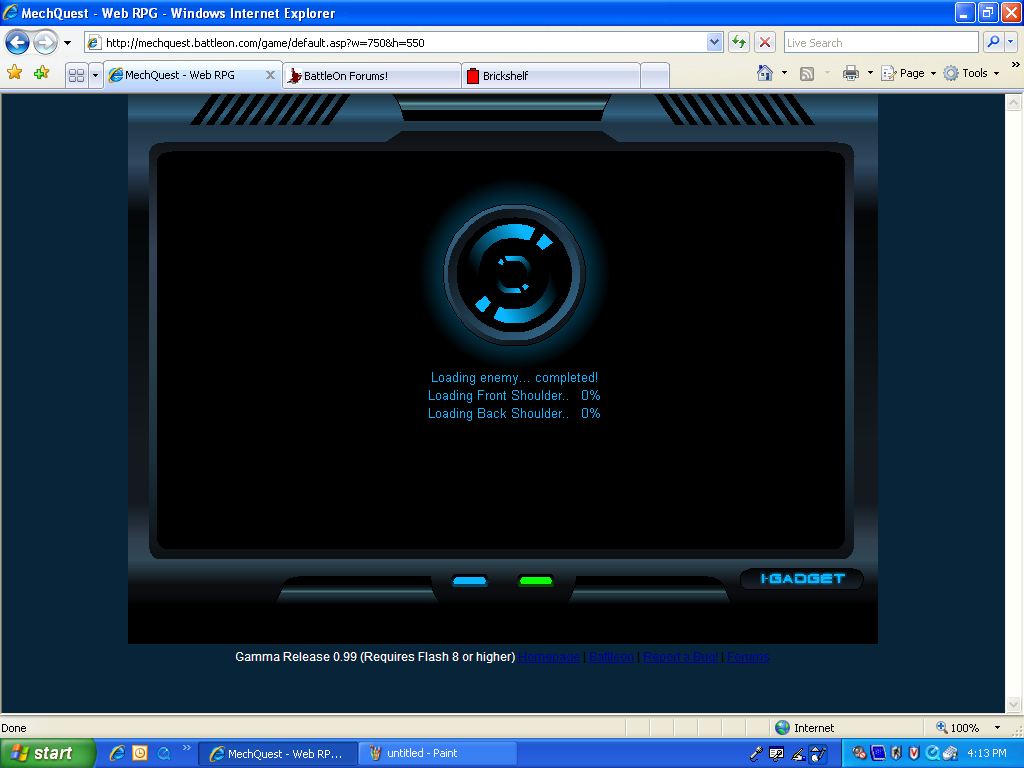
Task: Unmute the volume in the system tray
Action: pos(858,752)
